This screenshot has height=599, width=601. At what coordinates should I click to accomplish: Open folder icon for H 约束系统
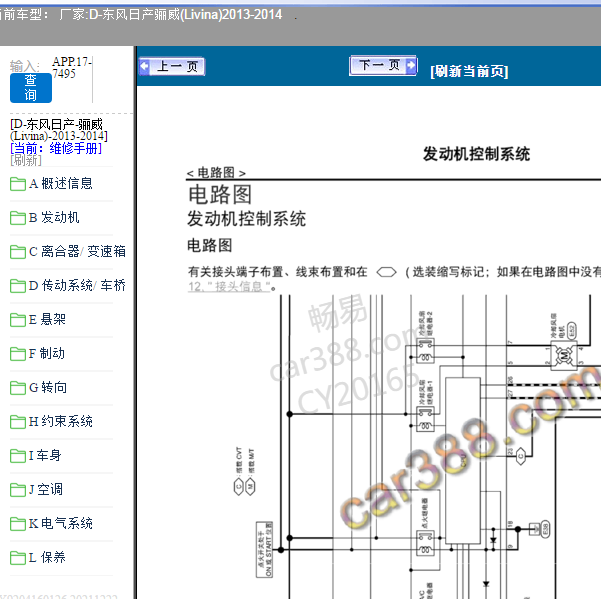[18, 422]
